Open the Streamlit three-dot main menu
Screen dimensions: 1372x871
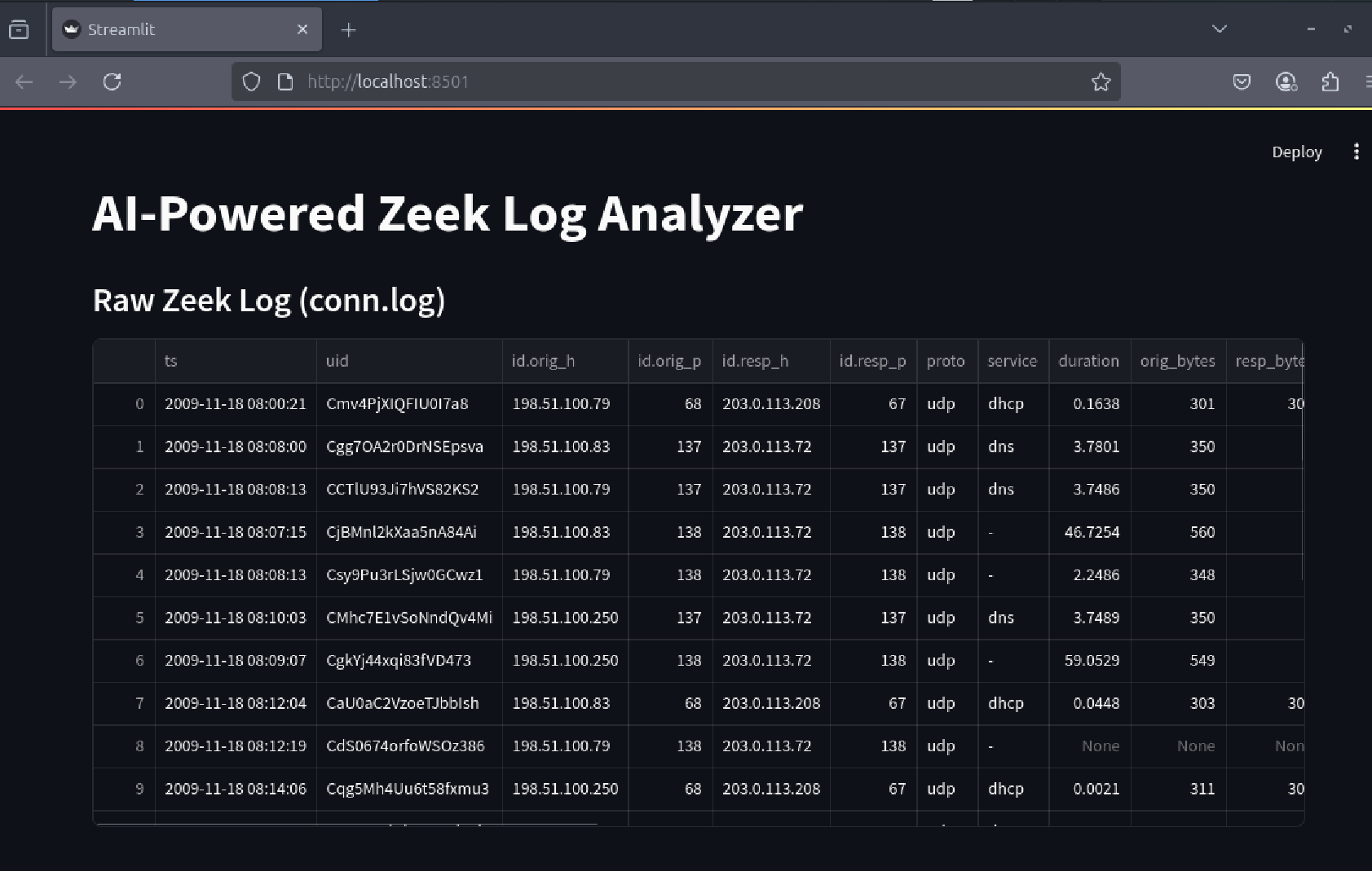[1356, 152]
